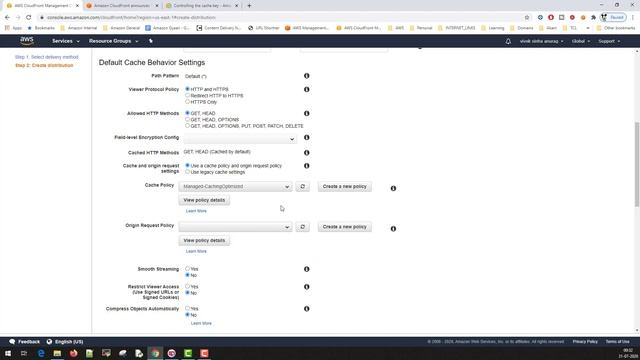Click info icon for Field-level Encryption Config
Screen dimensions: 640x360
pyautogui.click(x=307, y=138)
